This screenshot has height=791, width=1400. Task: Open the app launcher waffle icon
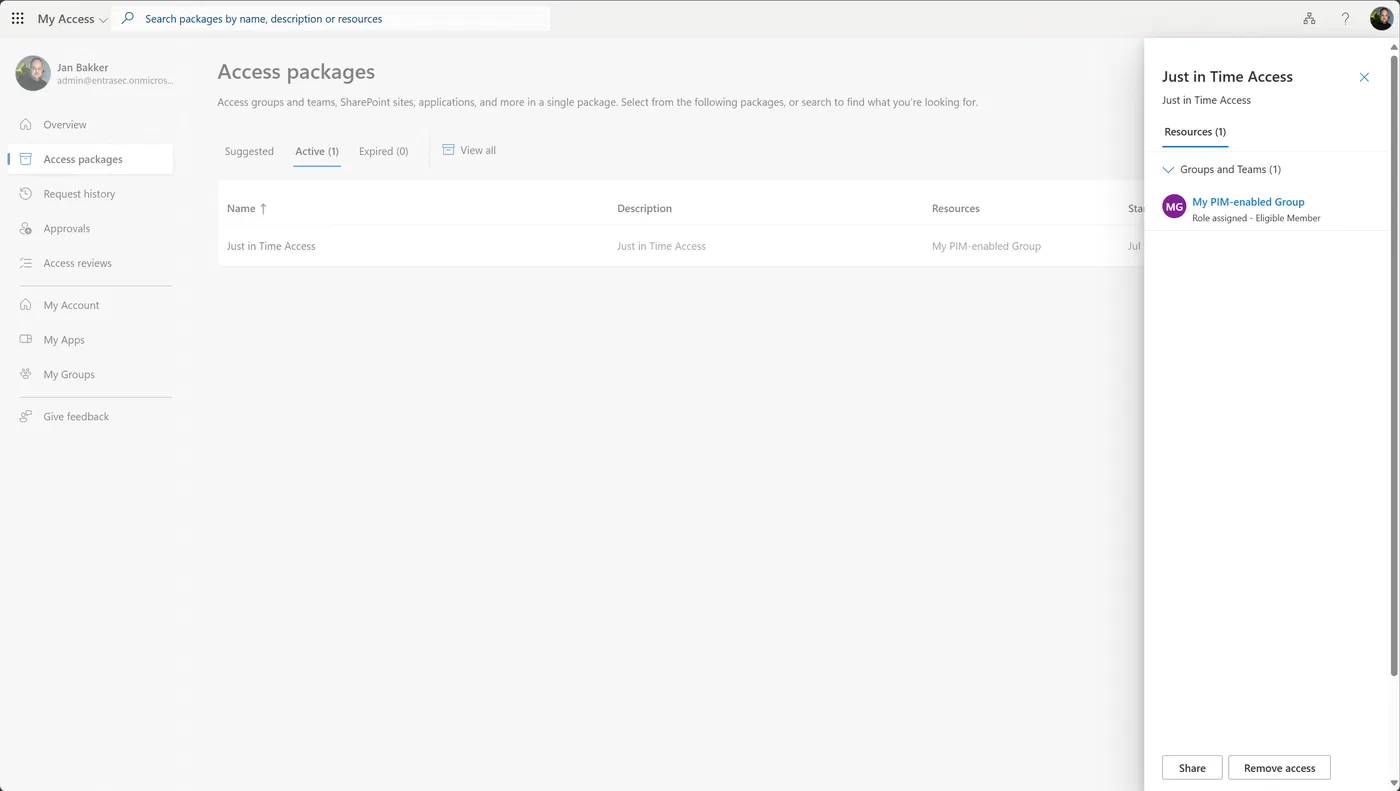tap(18, 19)
